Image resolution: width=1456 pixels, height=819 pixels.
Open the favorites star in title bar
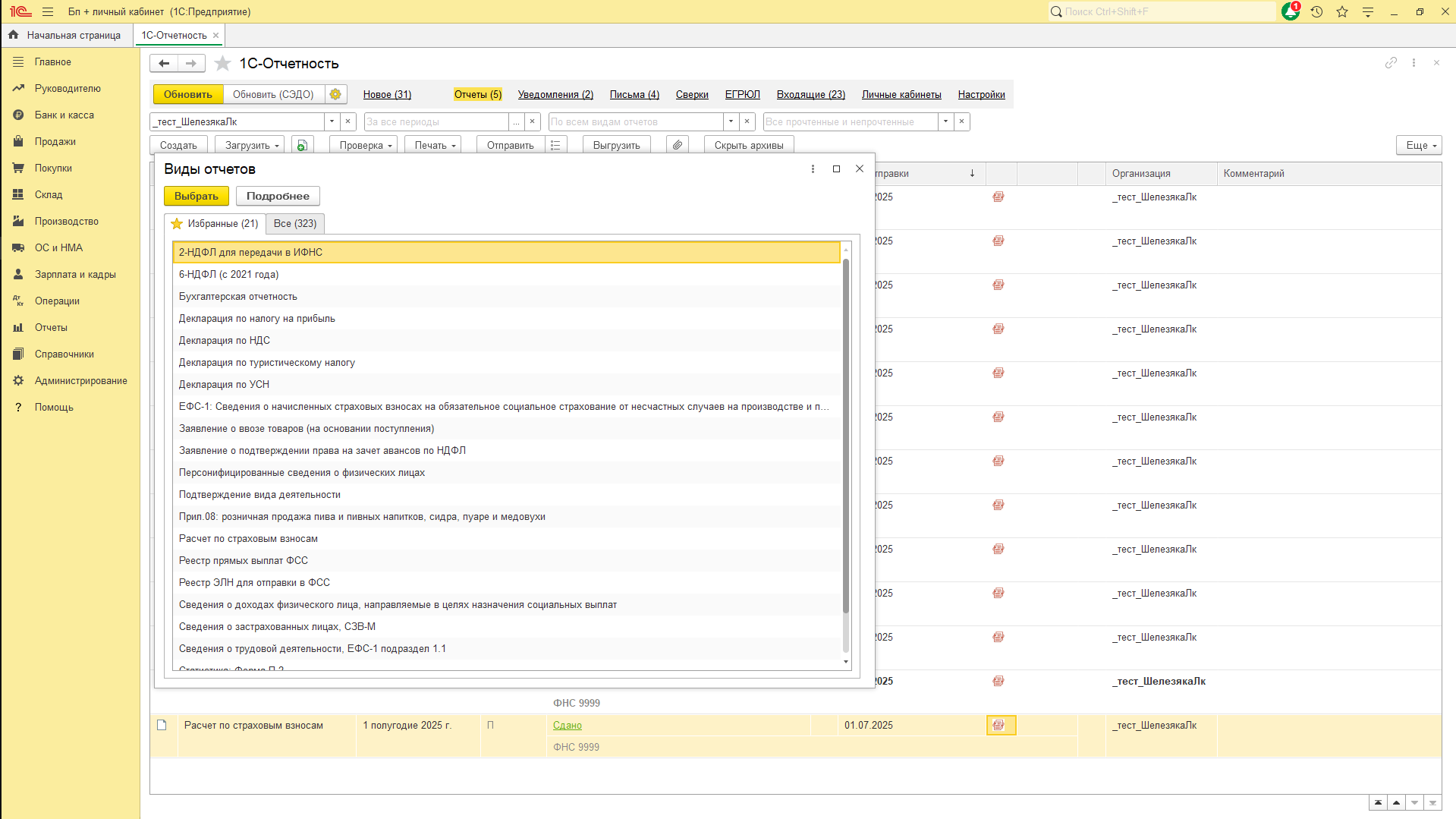1342,11
